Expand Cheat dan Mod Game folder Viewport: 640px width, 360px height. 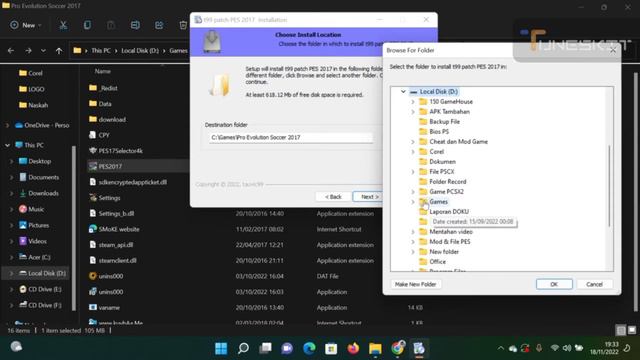point(413,142)
